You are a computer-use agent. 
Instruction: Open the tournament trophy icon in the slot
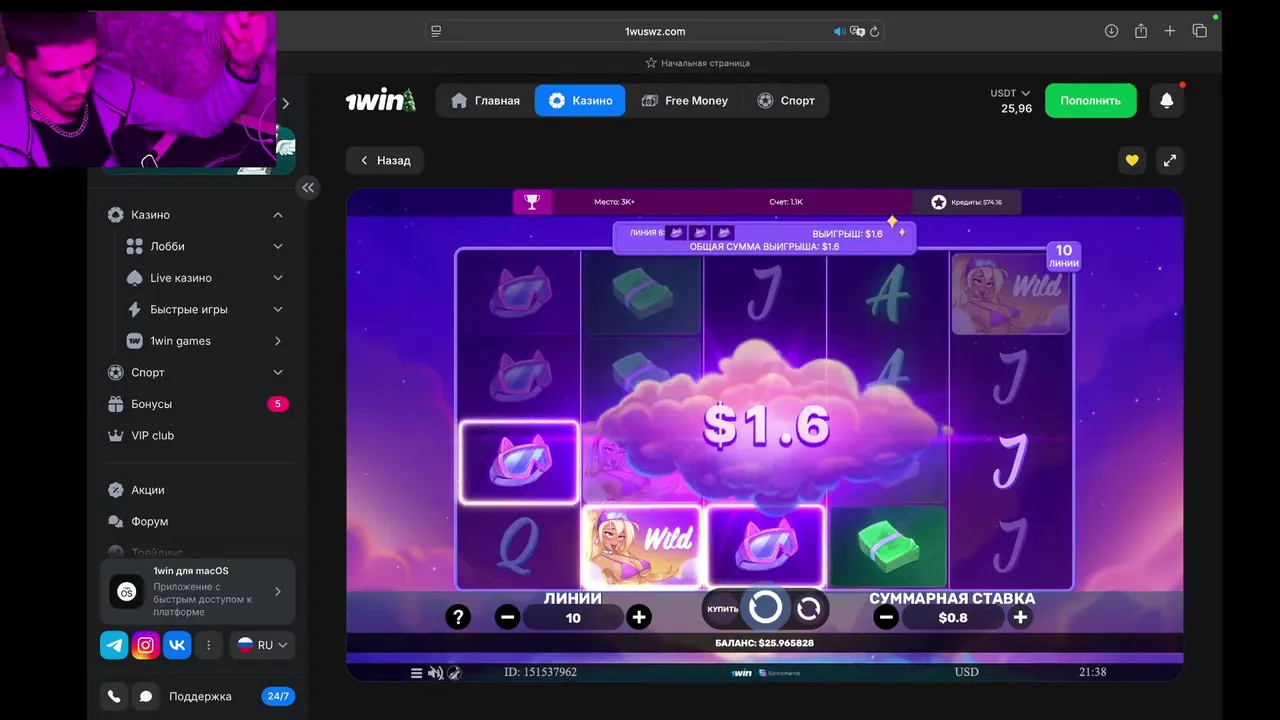532,202
